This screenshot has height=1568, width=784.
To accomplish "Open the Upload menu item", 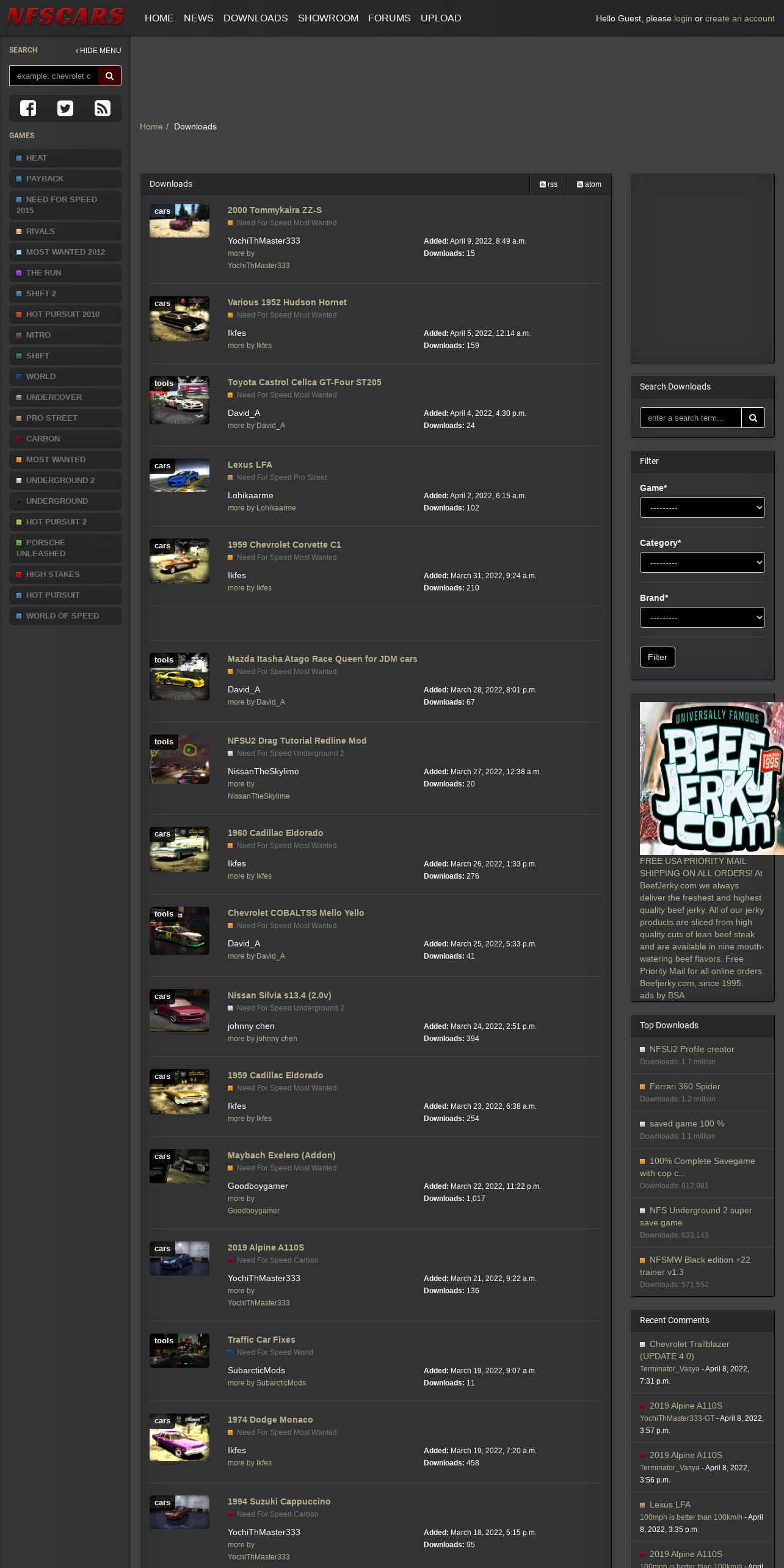I will (x=441, y=18).
